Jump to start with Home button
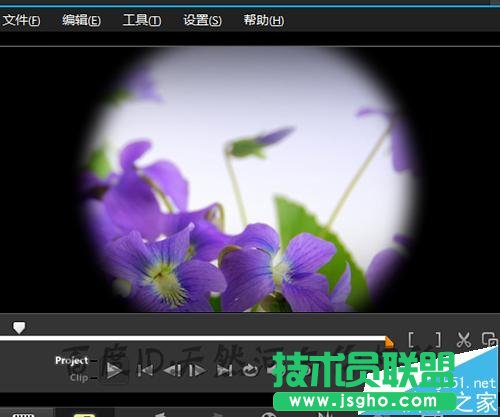The image size is (500, 417). (145, 370)
